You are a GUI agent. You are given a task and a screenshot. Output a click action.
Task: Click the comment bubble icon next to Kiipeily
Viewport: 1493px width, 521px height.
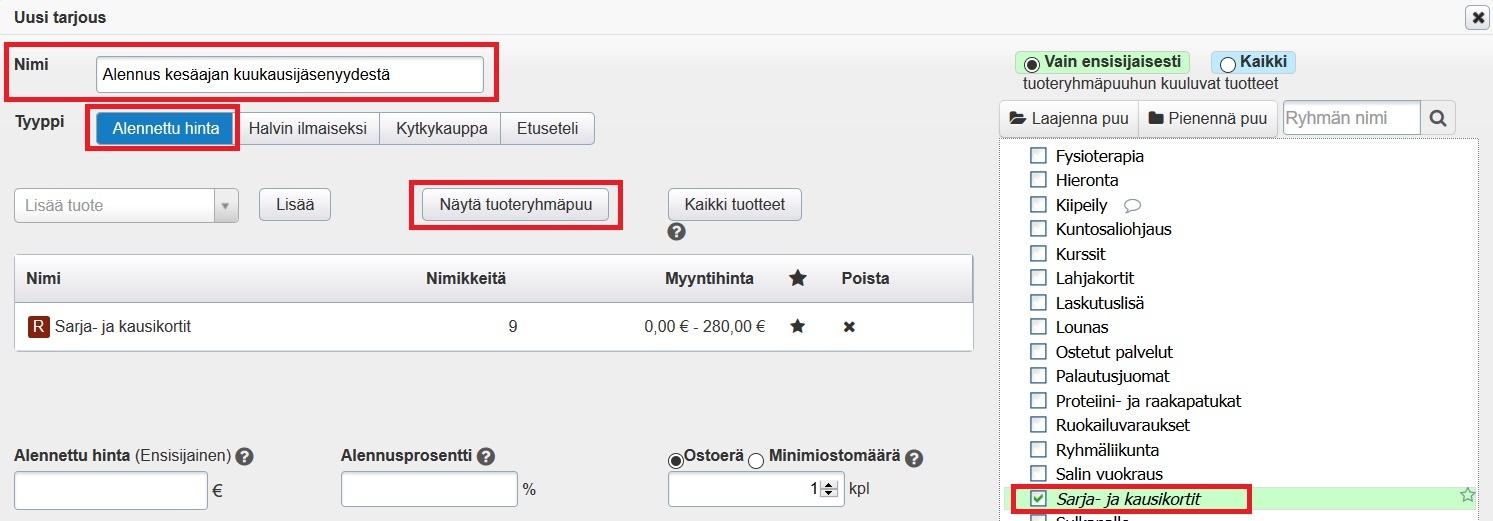[1132, 205]
